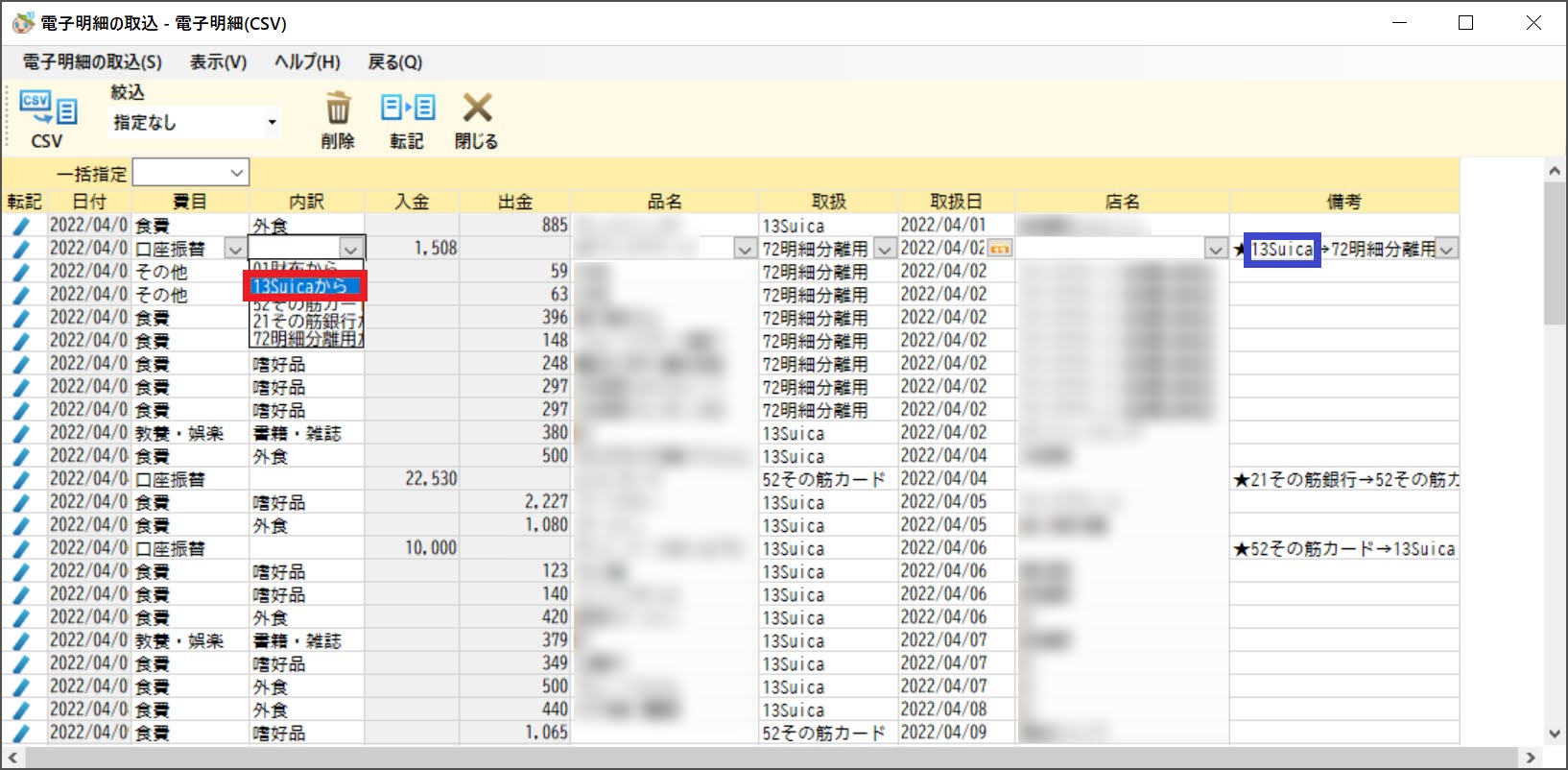Click the vertical scrollbar down arrow

tap(1555, 734)
